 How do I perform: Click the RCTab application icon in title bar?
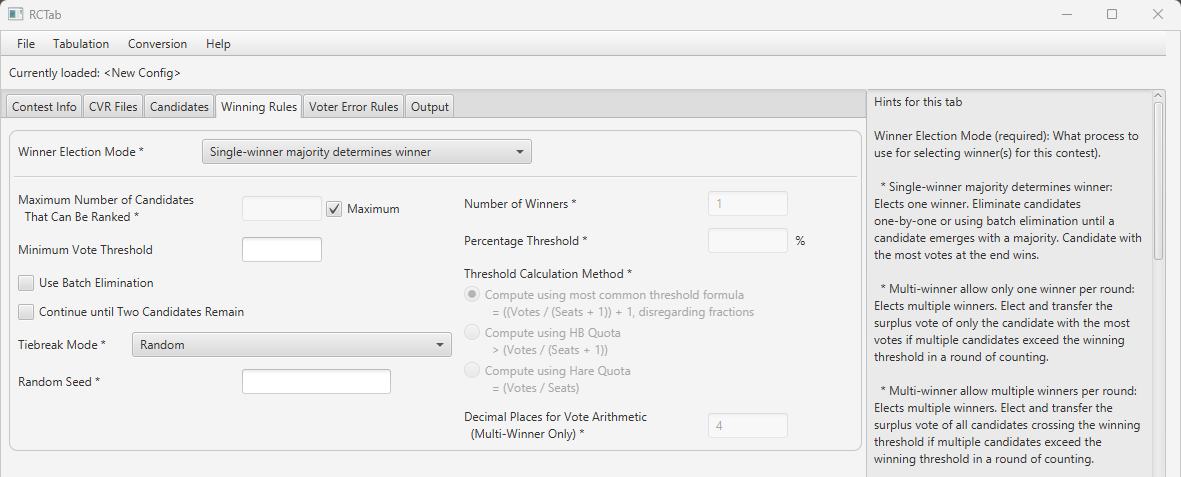(x=15, y=14)
